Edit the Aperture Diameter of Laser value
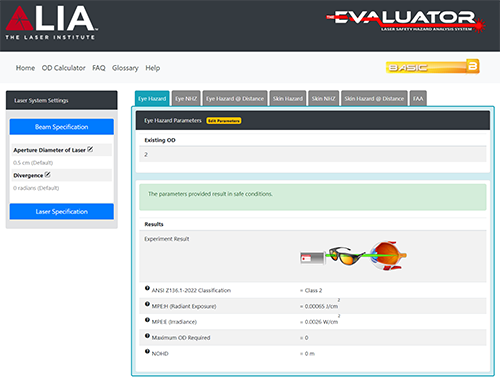 90,149
